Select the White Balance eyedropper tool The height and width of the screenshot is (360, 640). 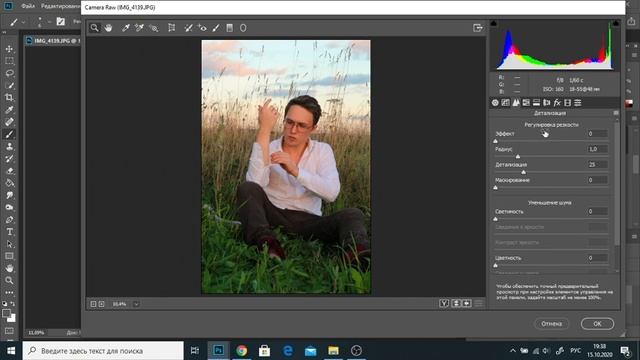[x=126, y=28]
